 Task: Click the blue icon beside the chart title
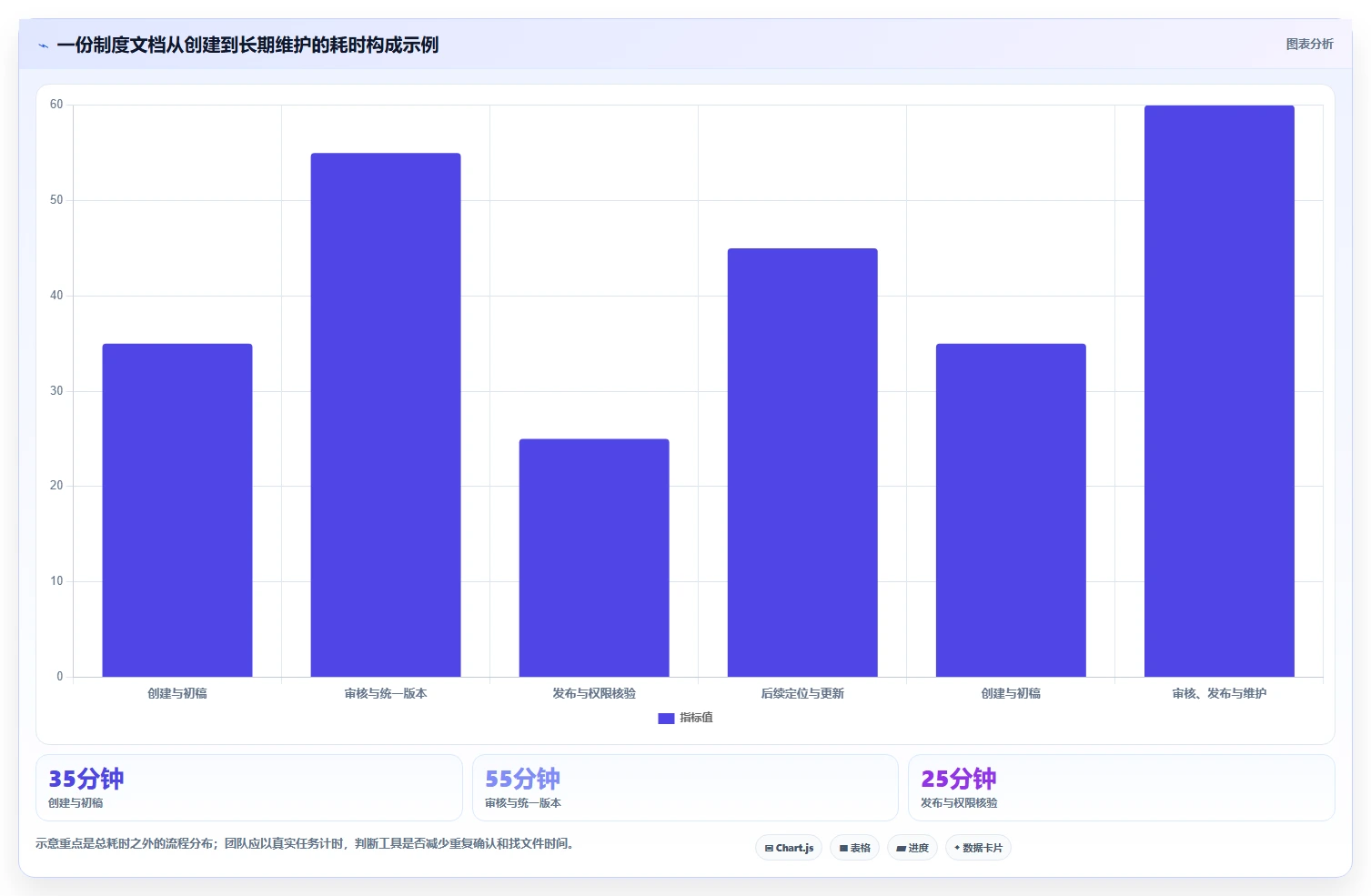tap(43, 45)
